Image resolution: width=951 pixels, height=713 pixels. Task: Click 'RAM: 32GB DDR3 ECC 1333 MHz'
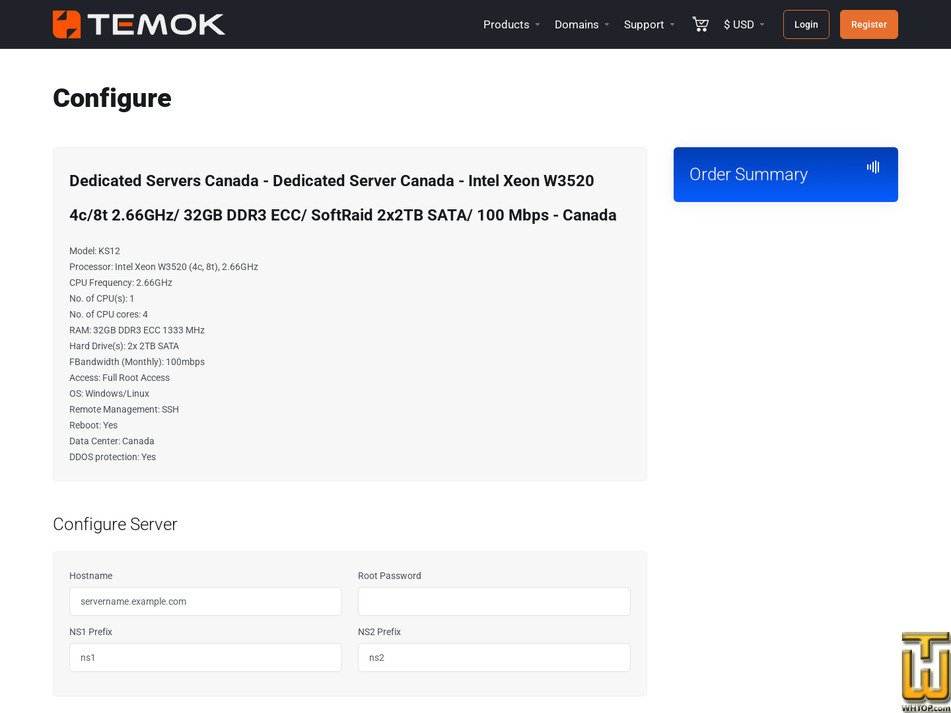(137, 330)
